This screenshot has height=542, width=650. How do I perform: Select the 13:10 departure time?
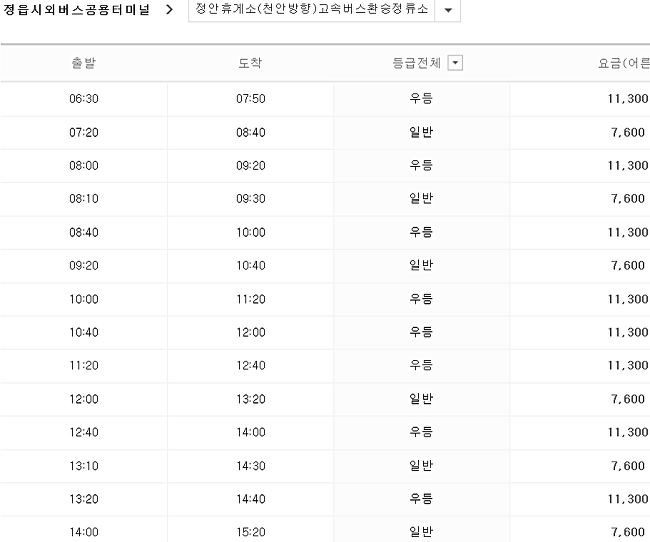point(84,466)
